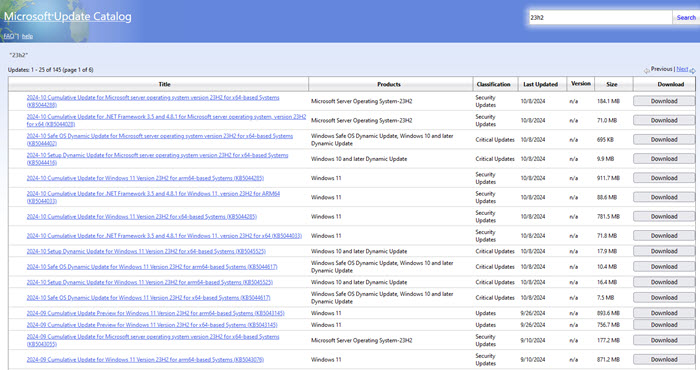This screenshot has width=700, height=370.
Task: Open 2024-09 Cumulative Update Windows 11 arm64 link
Action: coord(145,359)
